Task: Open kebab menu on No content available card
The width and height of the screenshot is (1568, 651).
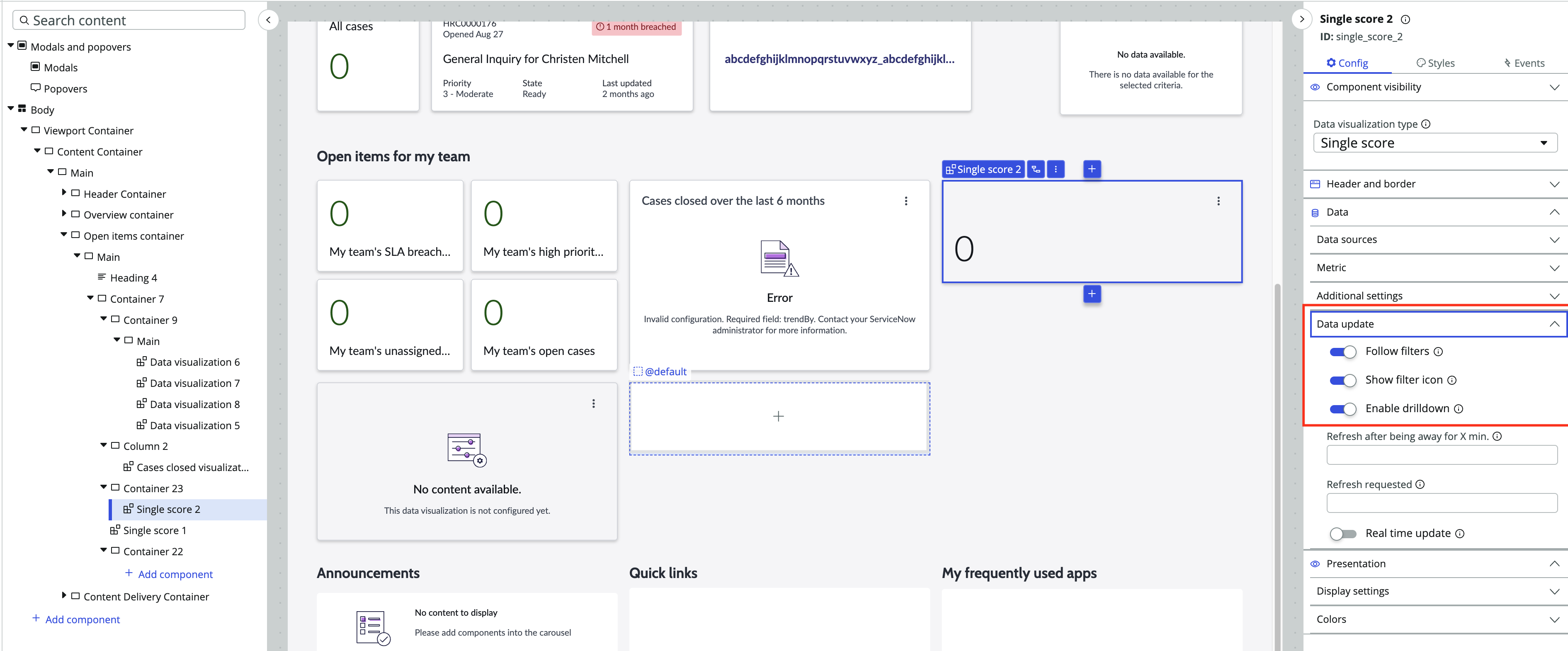Action: 593,404
